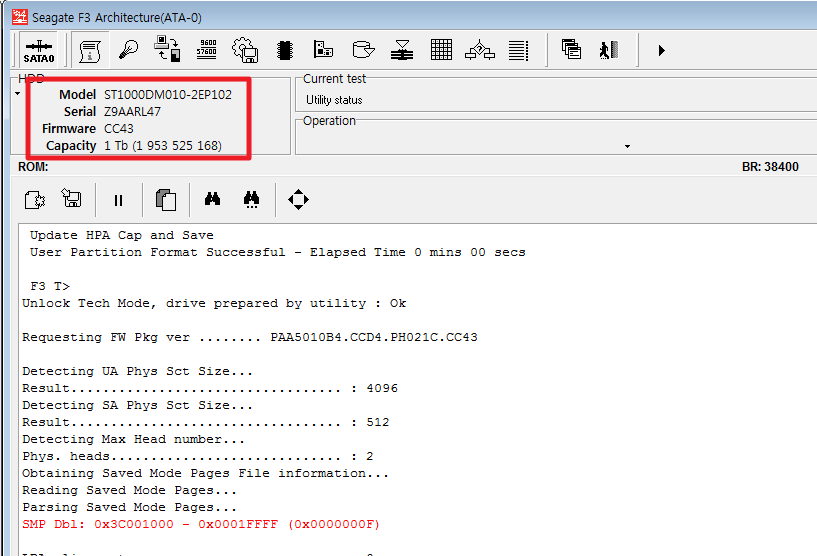
Task: Click the computer-to-drive transfer icon
Action: point(167,49)
